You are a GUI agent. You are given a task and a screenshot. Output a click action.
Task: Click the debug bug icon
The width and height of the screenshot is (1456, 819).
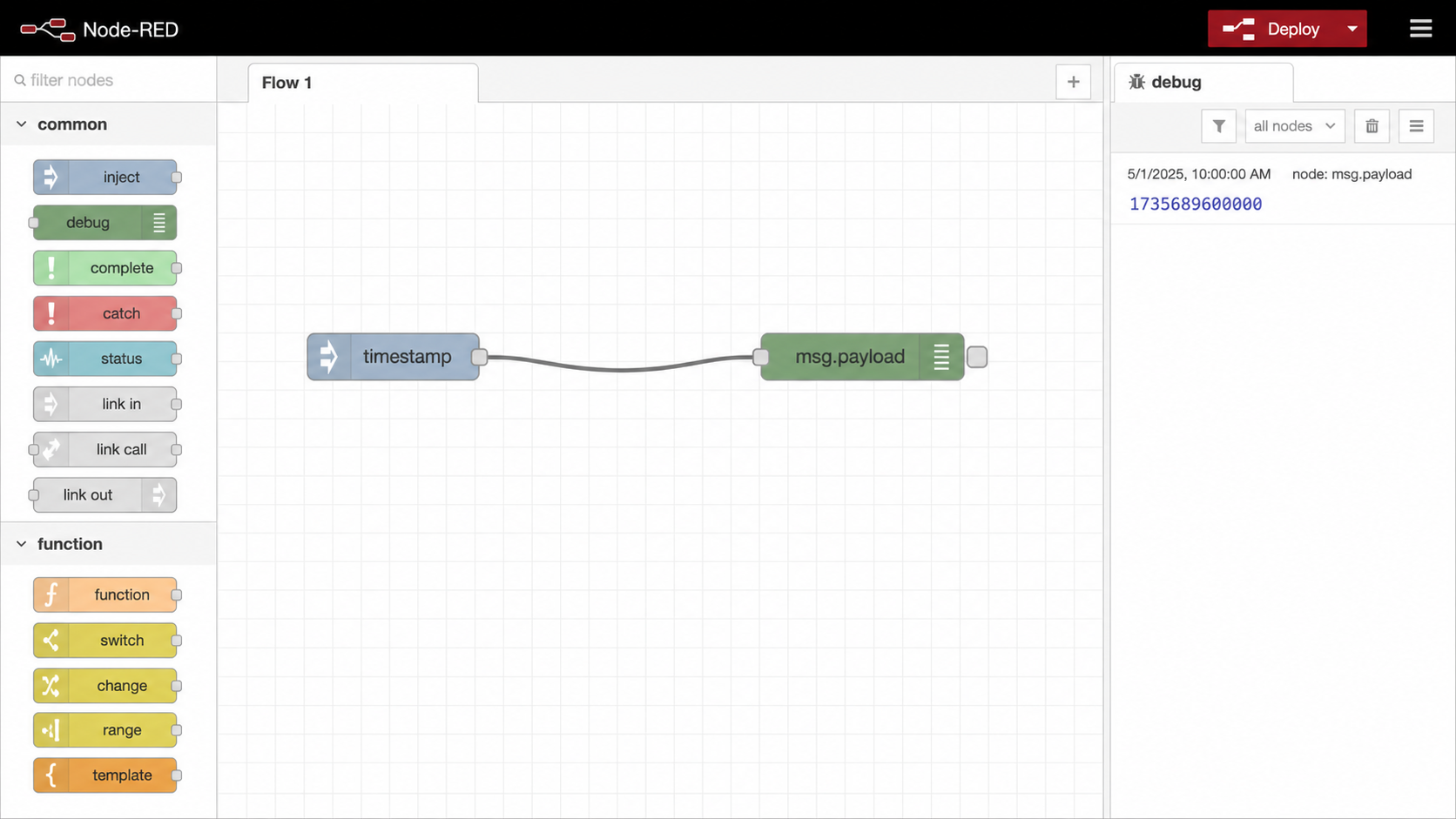[x=1136, y=82]
